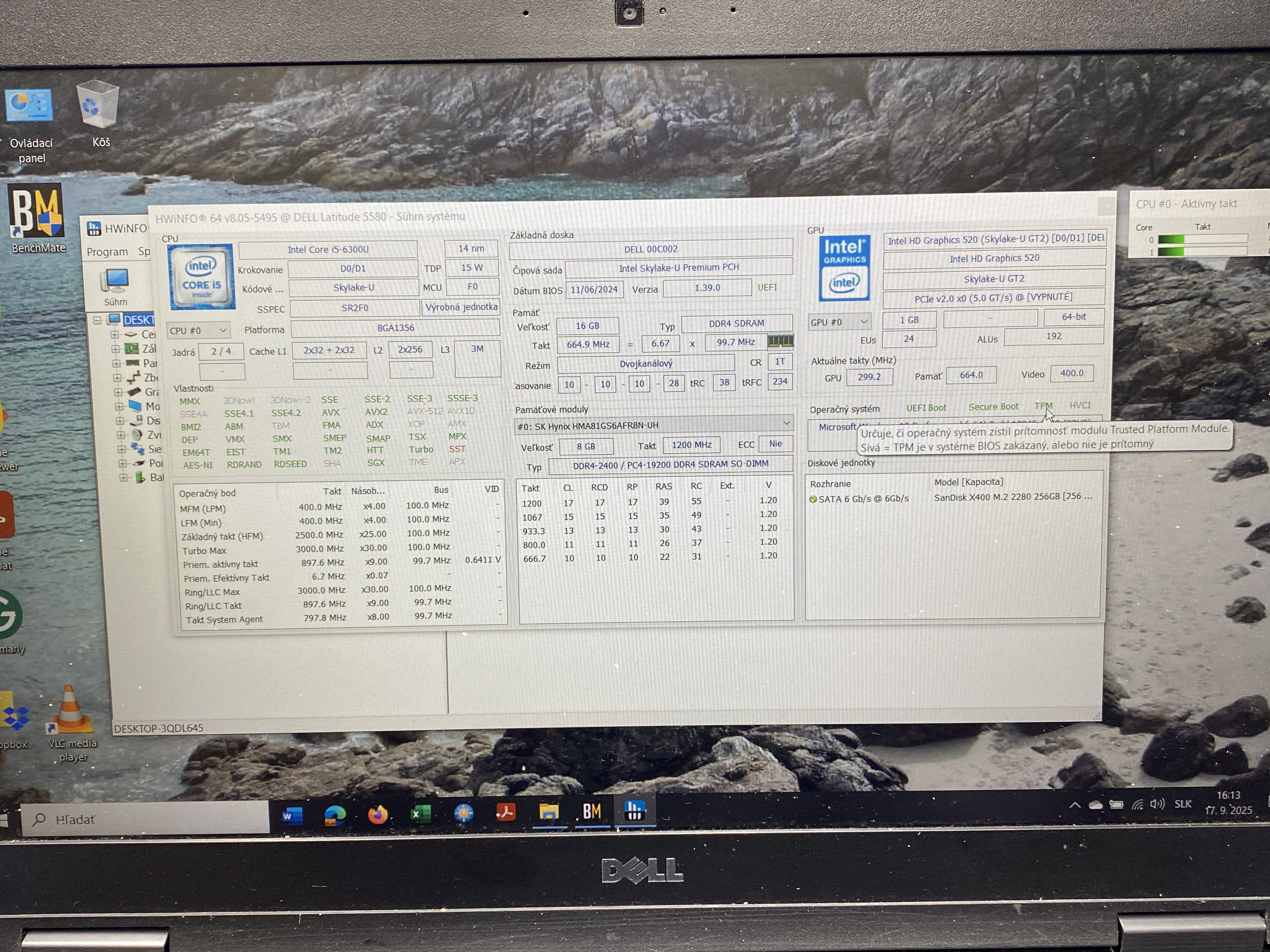
Task: Open the SLK keyboard language indicator
Action: click(1183, 803)
